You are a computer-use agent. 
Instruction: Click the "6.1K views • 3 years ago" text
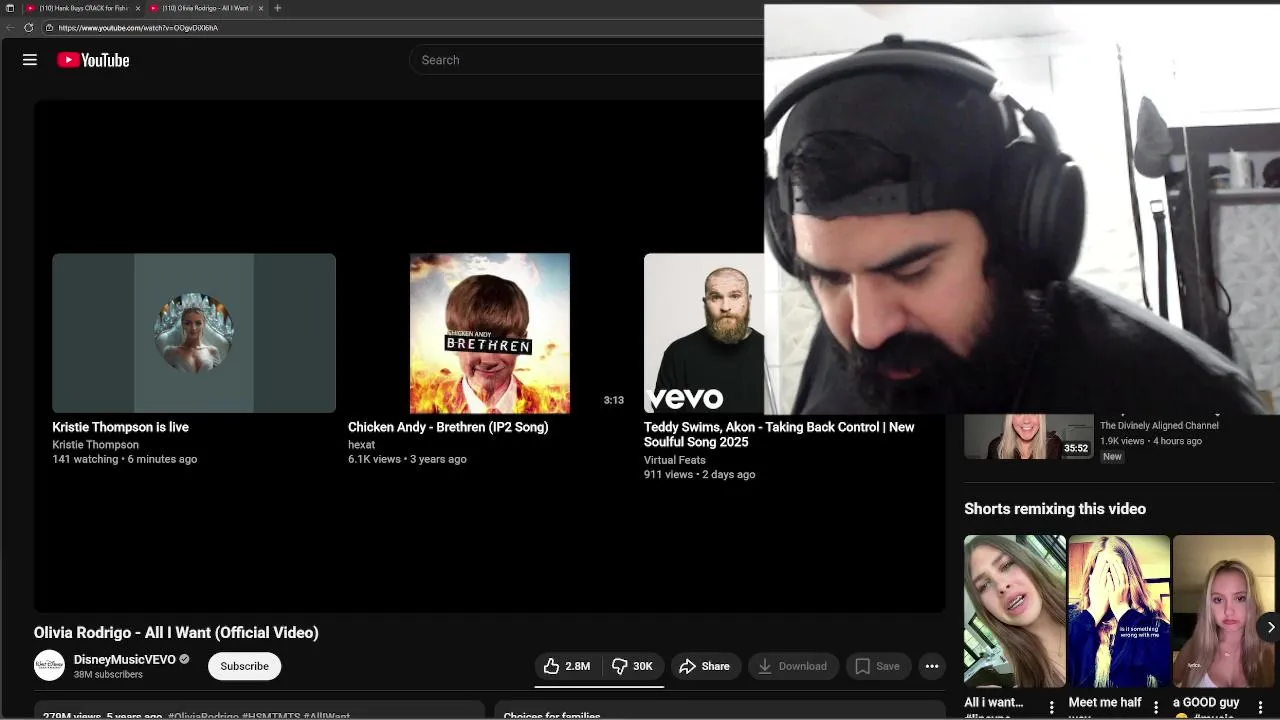pyautogui.click(x=407, y=459)
